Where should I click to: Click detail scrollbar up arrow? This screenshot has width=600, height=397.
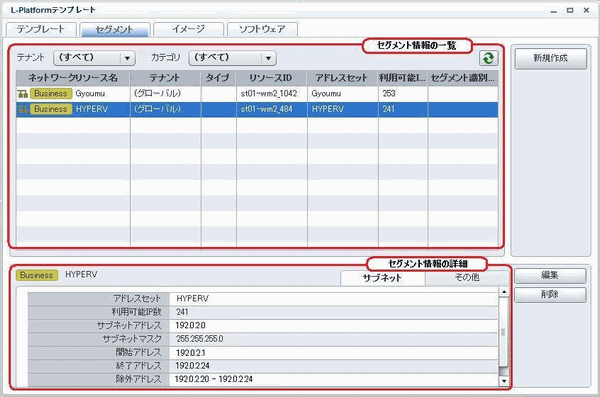coord(504,292)
